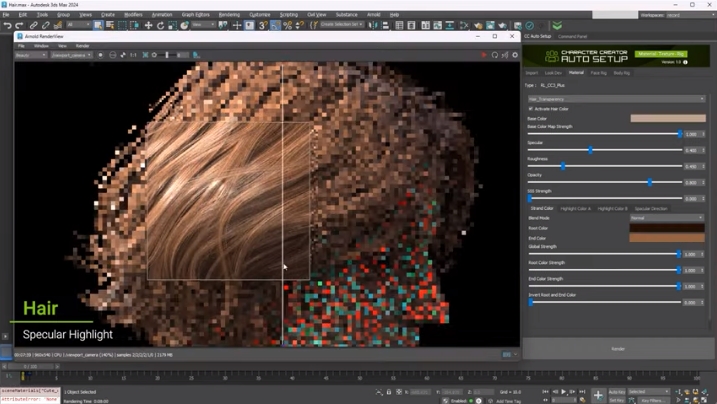Toggle Activate Hair Color checkbox
717x404 pixels.
(530, 109)
